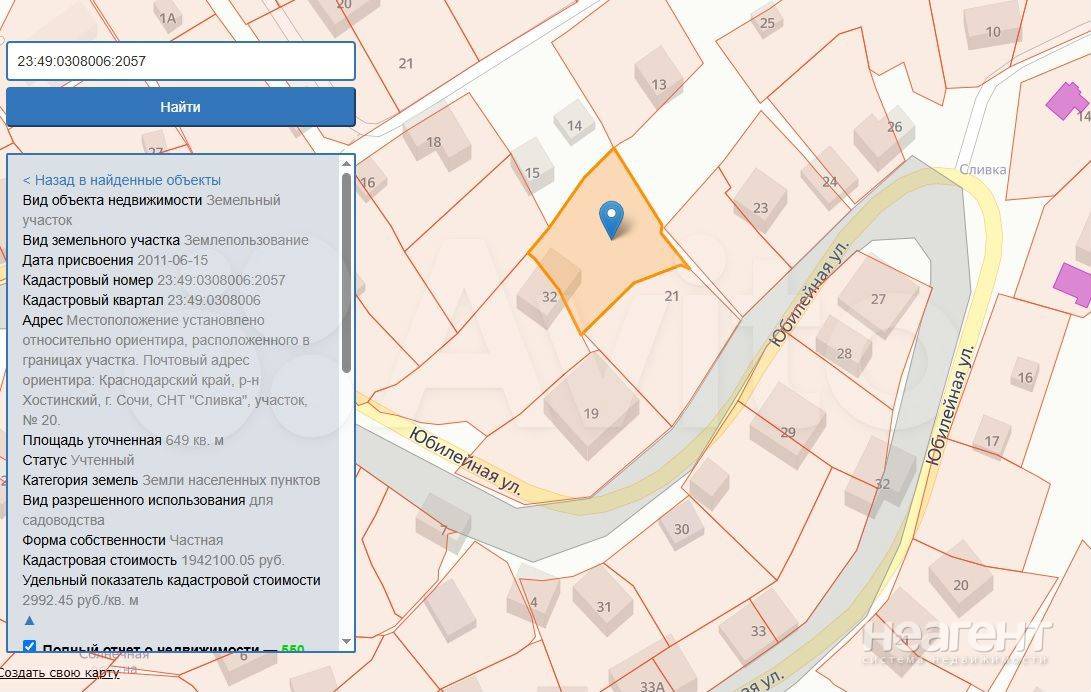Click building number 23 on the map
1091x692 pixels.
tap(760, 207)
